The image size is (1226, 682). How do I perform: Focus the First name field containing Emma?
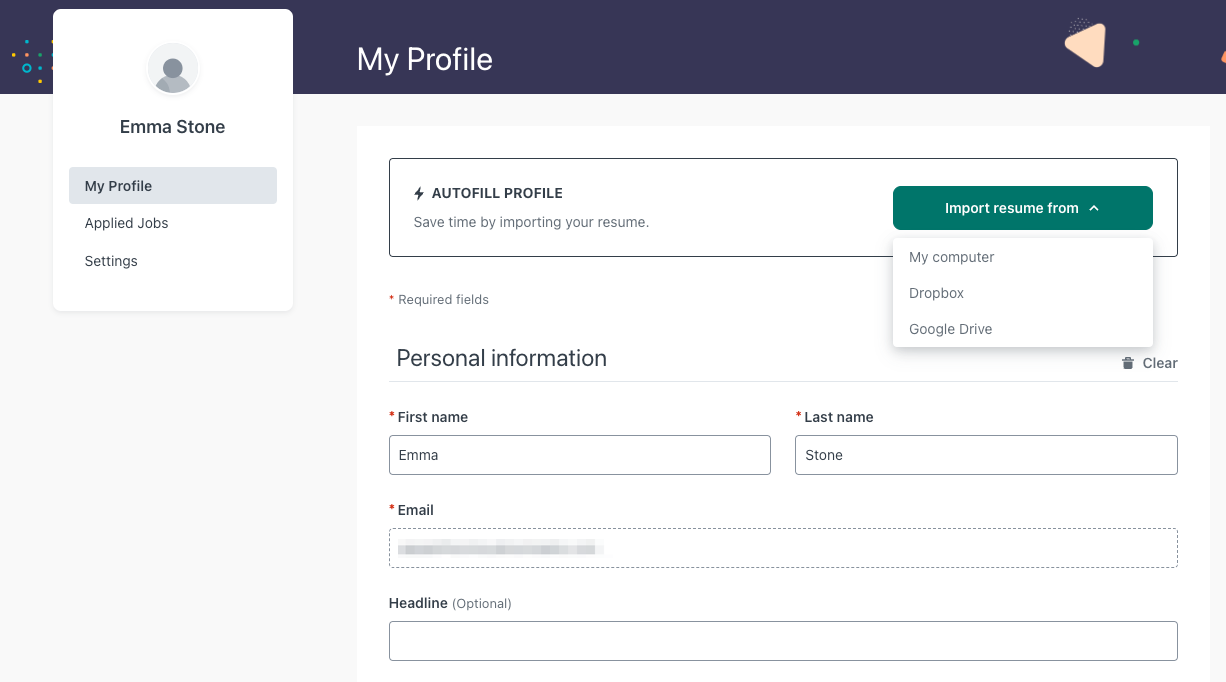(579, 455)
